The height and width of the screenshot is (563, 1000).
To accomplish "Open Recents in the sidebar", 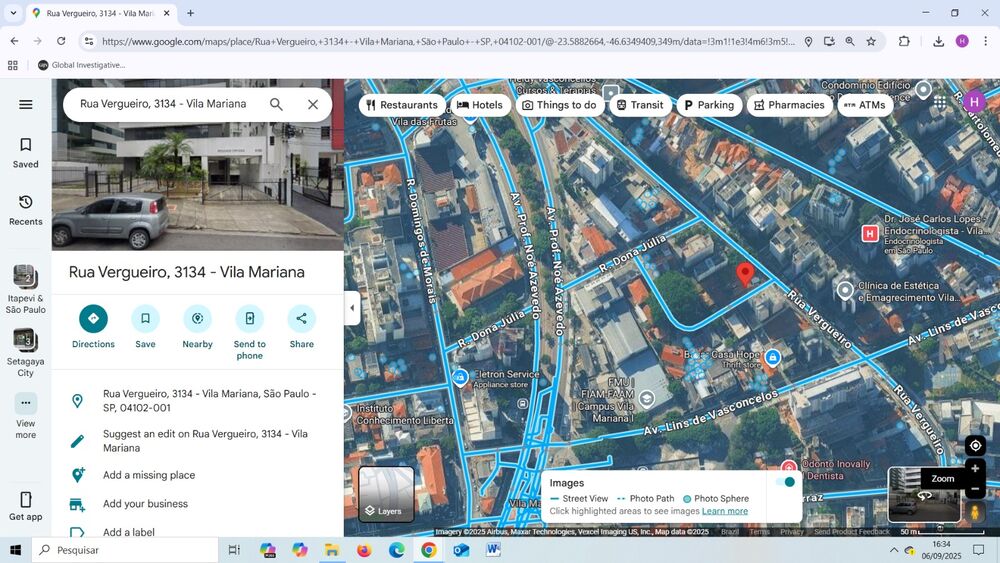I will pos(26,210).
